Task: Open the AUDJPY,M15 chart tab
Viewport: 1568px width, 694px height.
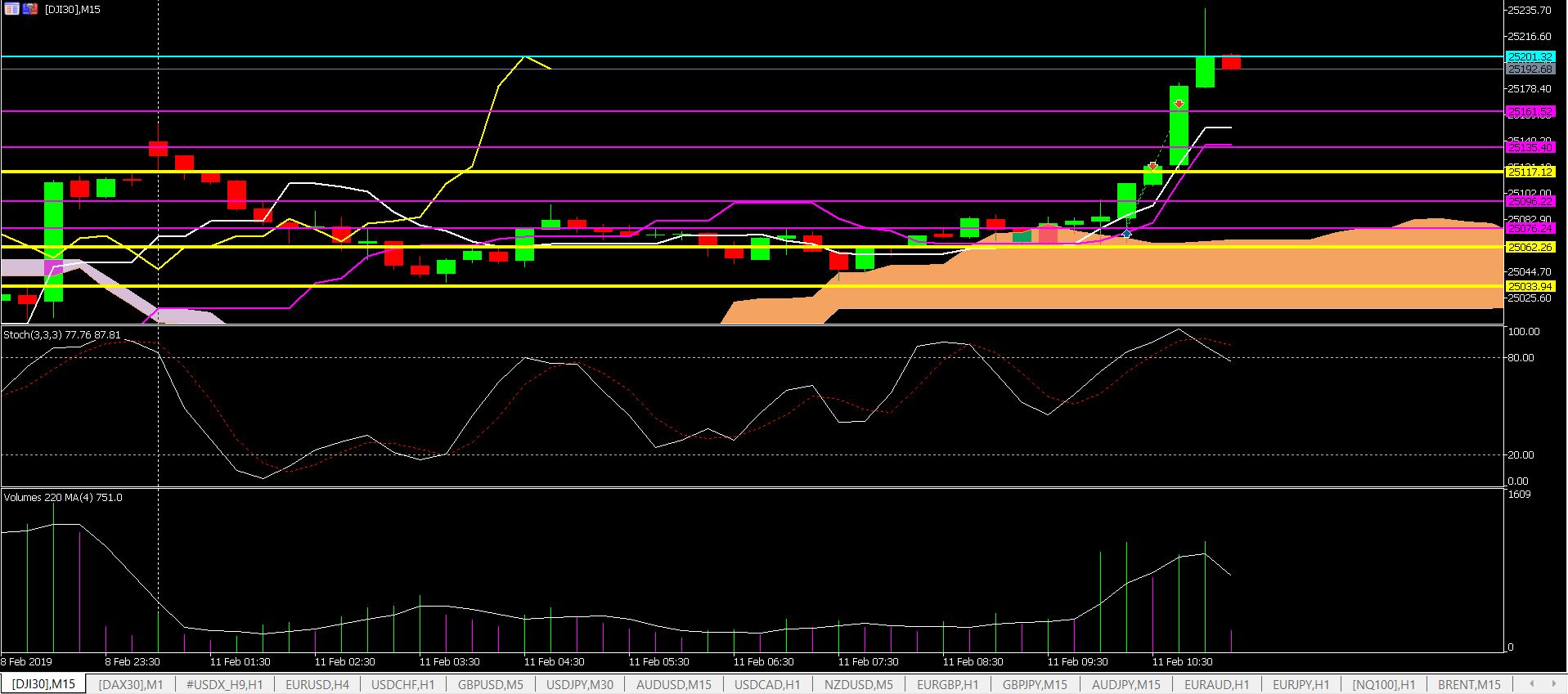Action: [1126, 684]
